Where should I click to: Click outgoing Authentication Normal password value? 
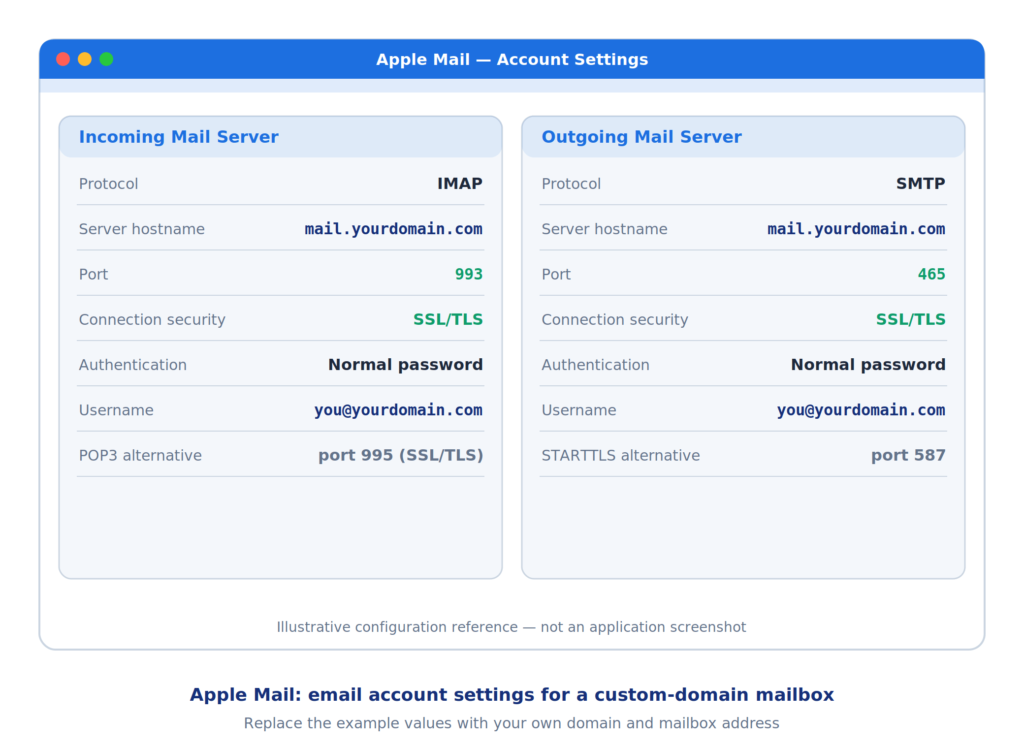[x=868, y=365]
